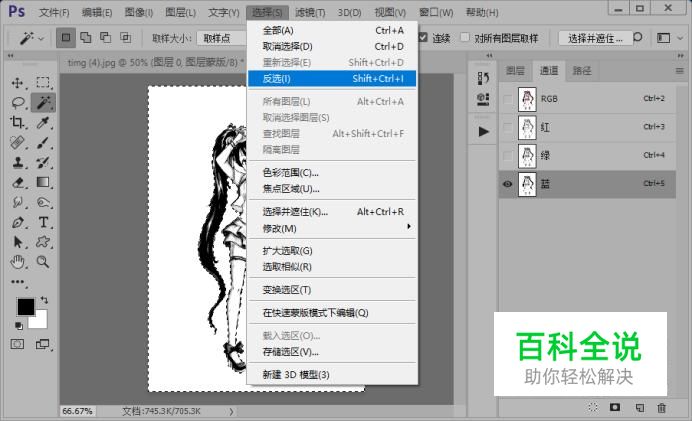Select the History Brush tool
The width and height of the screenshot is (692, 421).
click(x=43, y=162)
